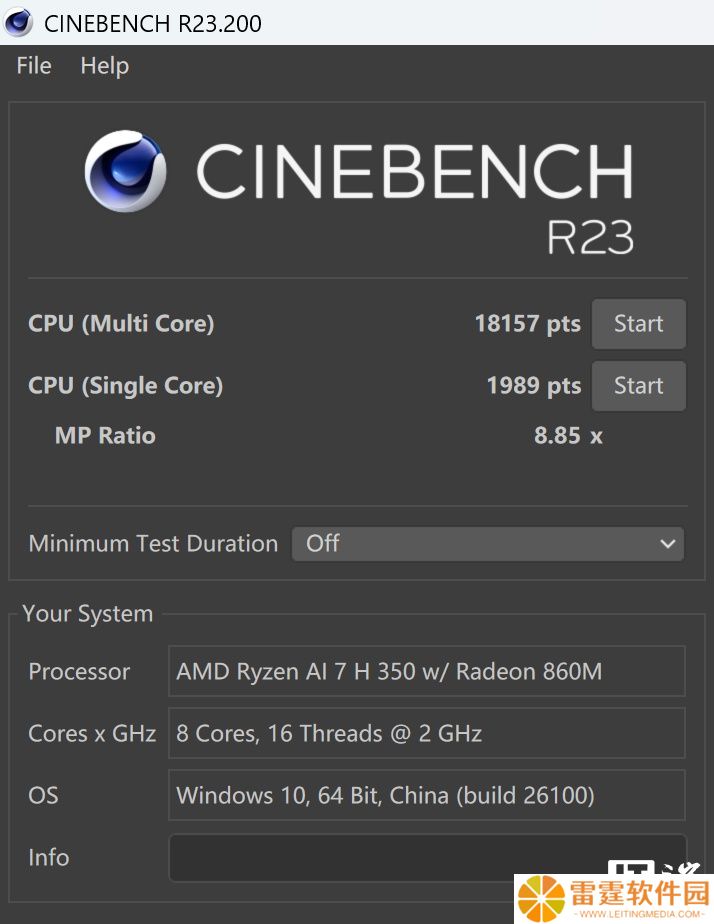The width and height of the screenshot is (714, 924).
Task: Click the orange citrus watermark logo
Action: [541, 899]
